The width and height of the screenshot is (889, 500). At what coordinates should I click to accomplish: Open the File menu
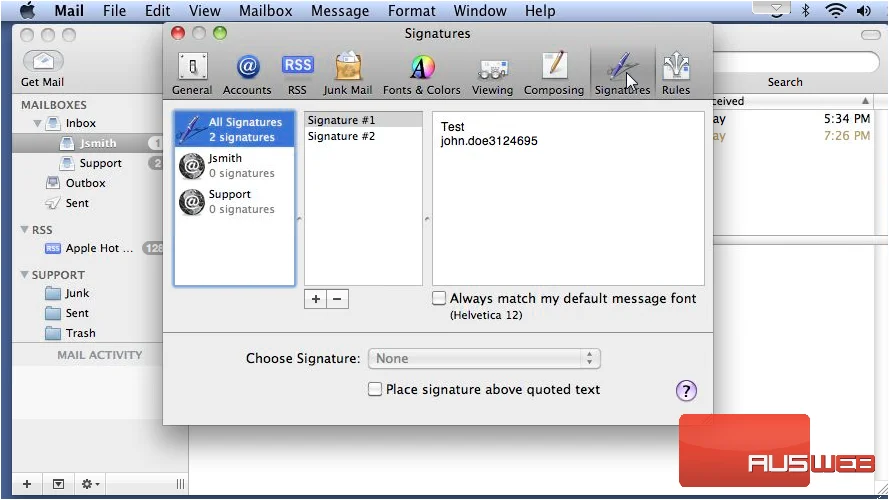point(115,11)
